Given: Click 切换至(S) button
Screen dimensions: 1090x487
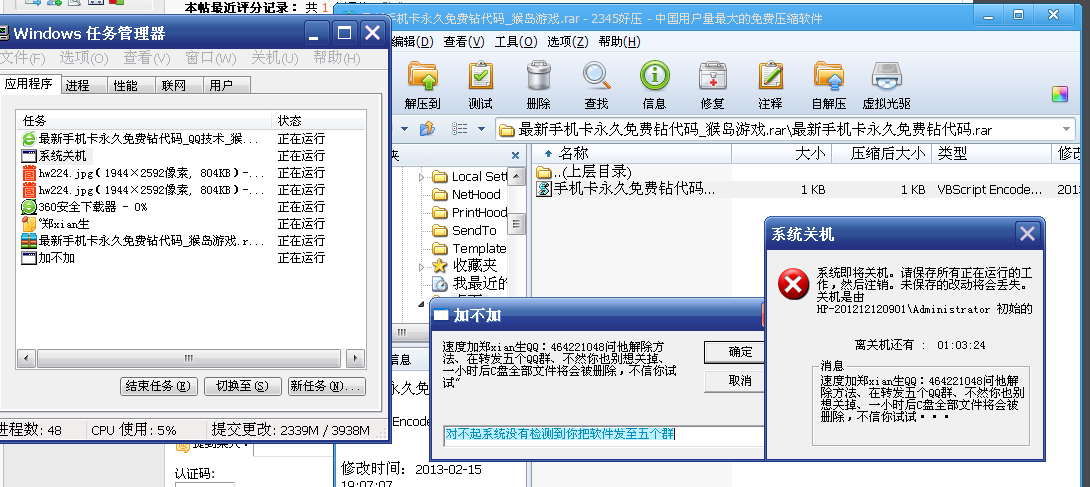Looking at the screenshot, I should pyautogui.click(x=243, y=386).
